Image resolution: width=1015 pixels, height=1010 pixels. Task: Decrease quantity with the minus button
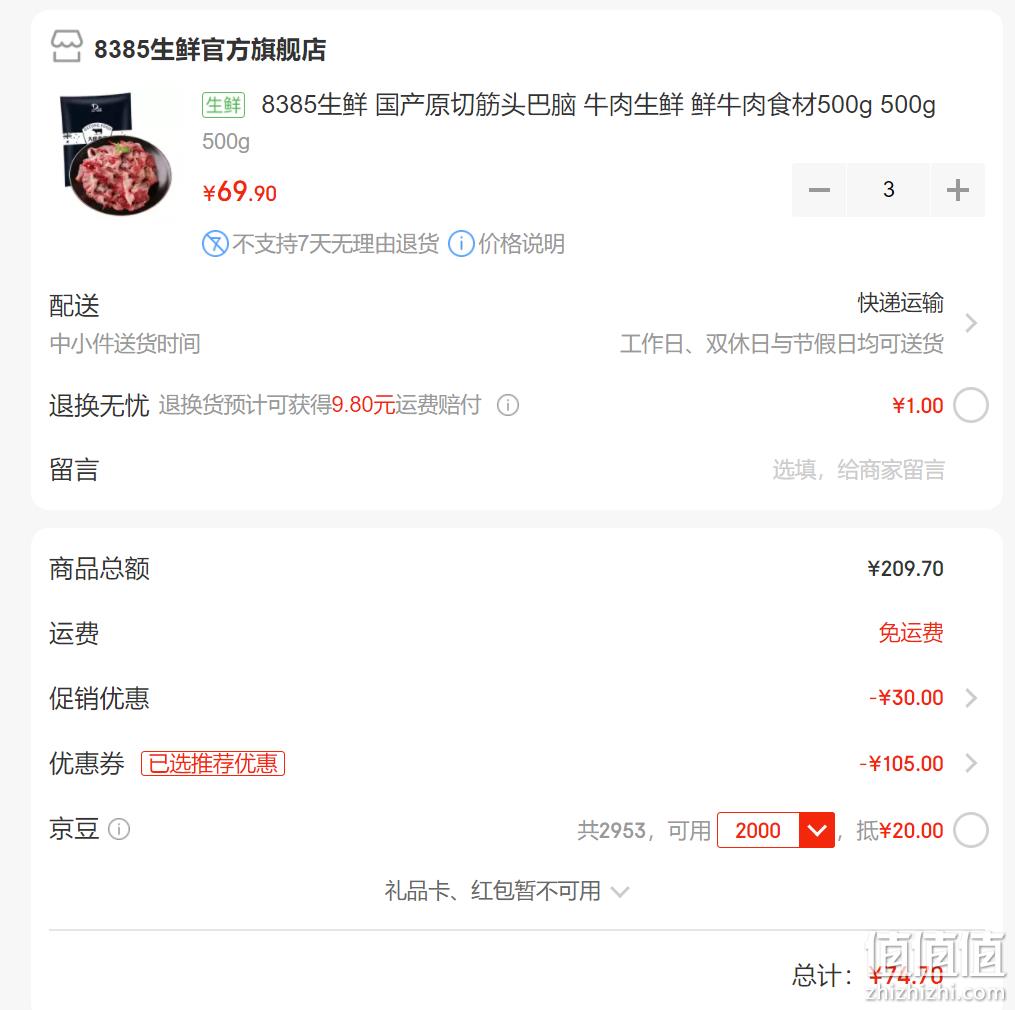819,190
